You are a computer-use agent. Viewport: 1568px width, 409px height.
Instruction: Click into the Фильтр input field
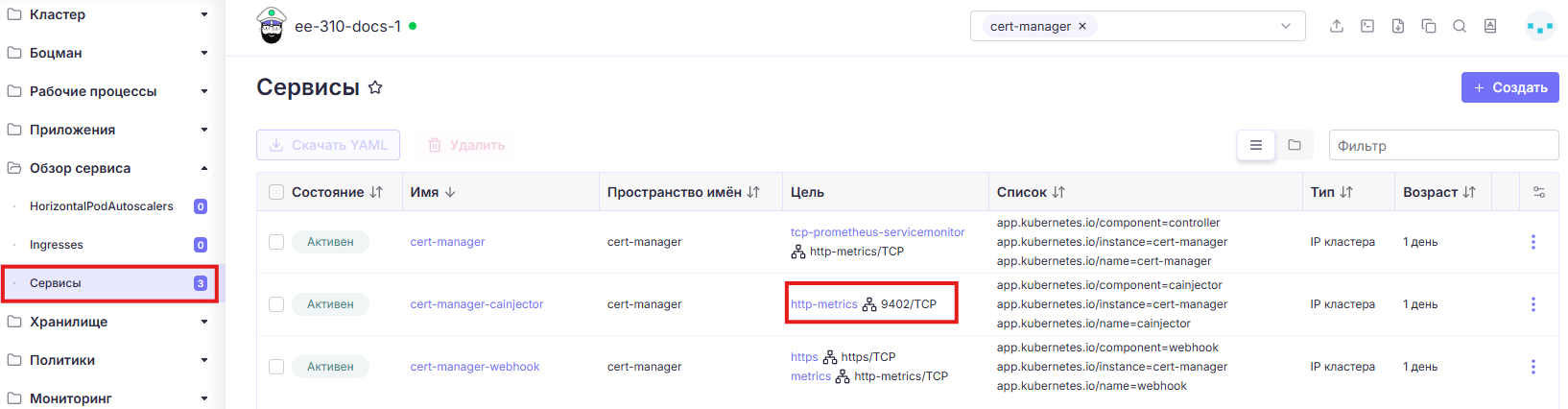click(x=1443, y=146)
